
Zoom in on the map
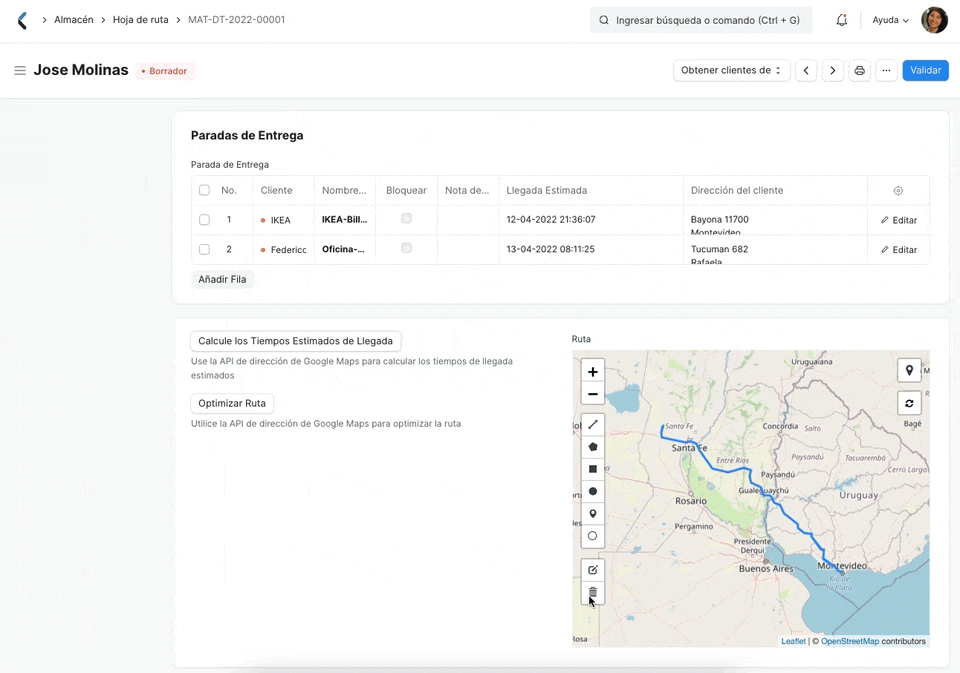click(593, 372)
